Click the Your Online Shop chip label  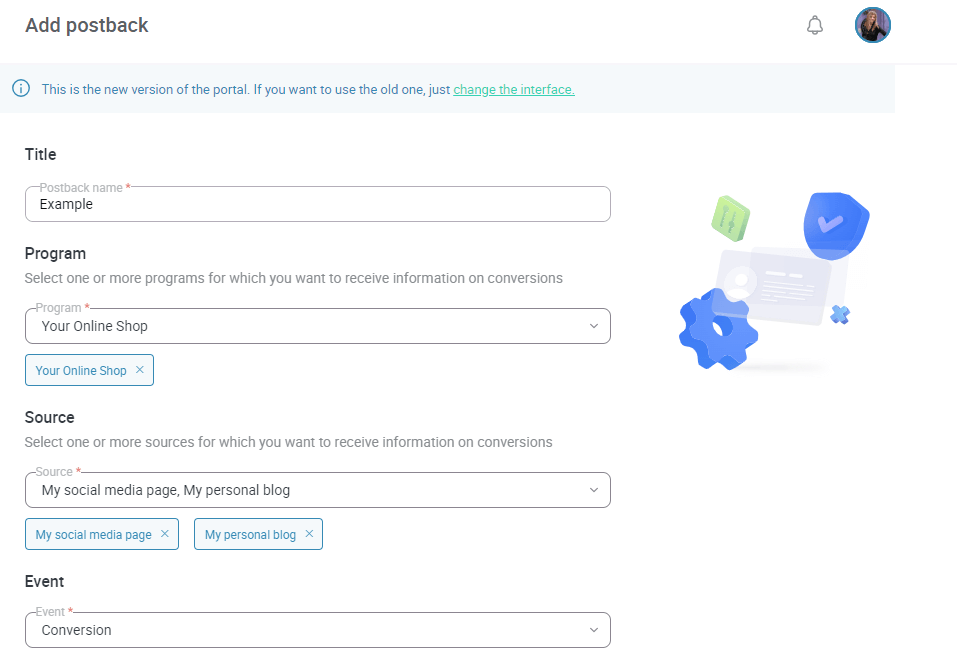[x=81, y=371]
